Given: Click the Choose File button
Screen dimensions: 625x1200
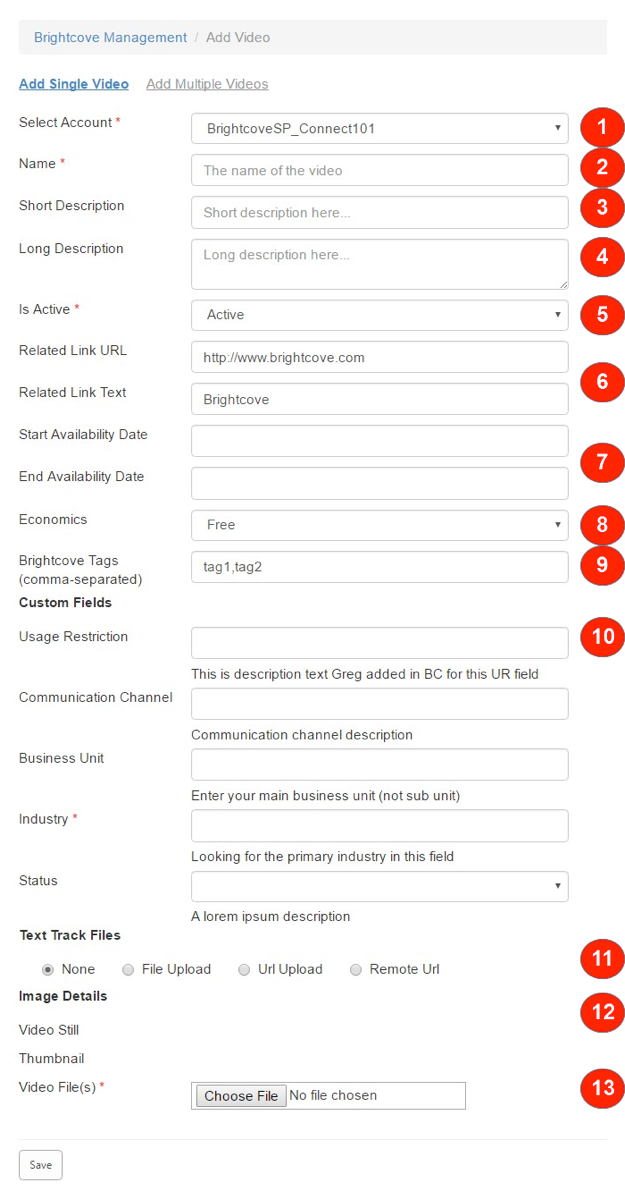Looking at the screenshot, I should [x=241, y=1096].
